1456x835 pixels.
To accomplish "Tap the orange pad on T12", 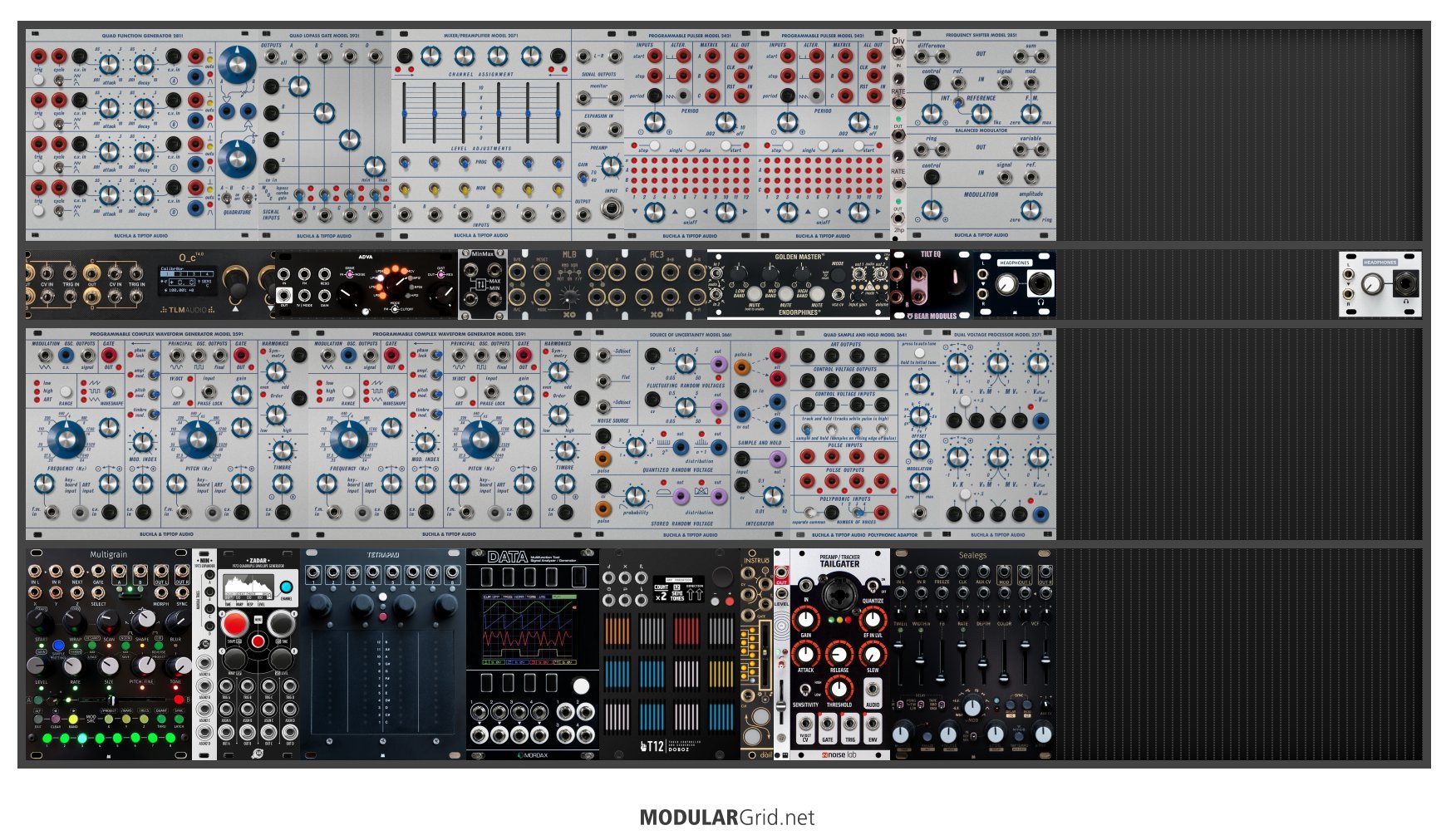I will 617,631.
